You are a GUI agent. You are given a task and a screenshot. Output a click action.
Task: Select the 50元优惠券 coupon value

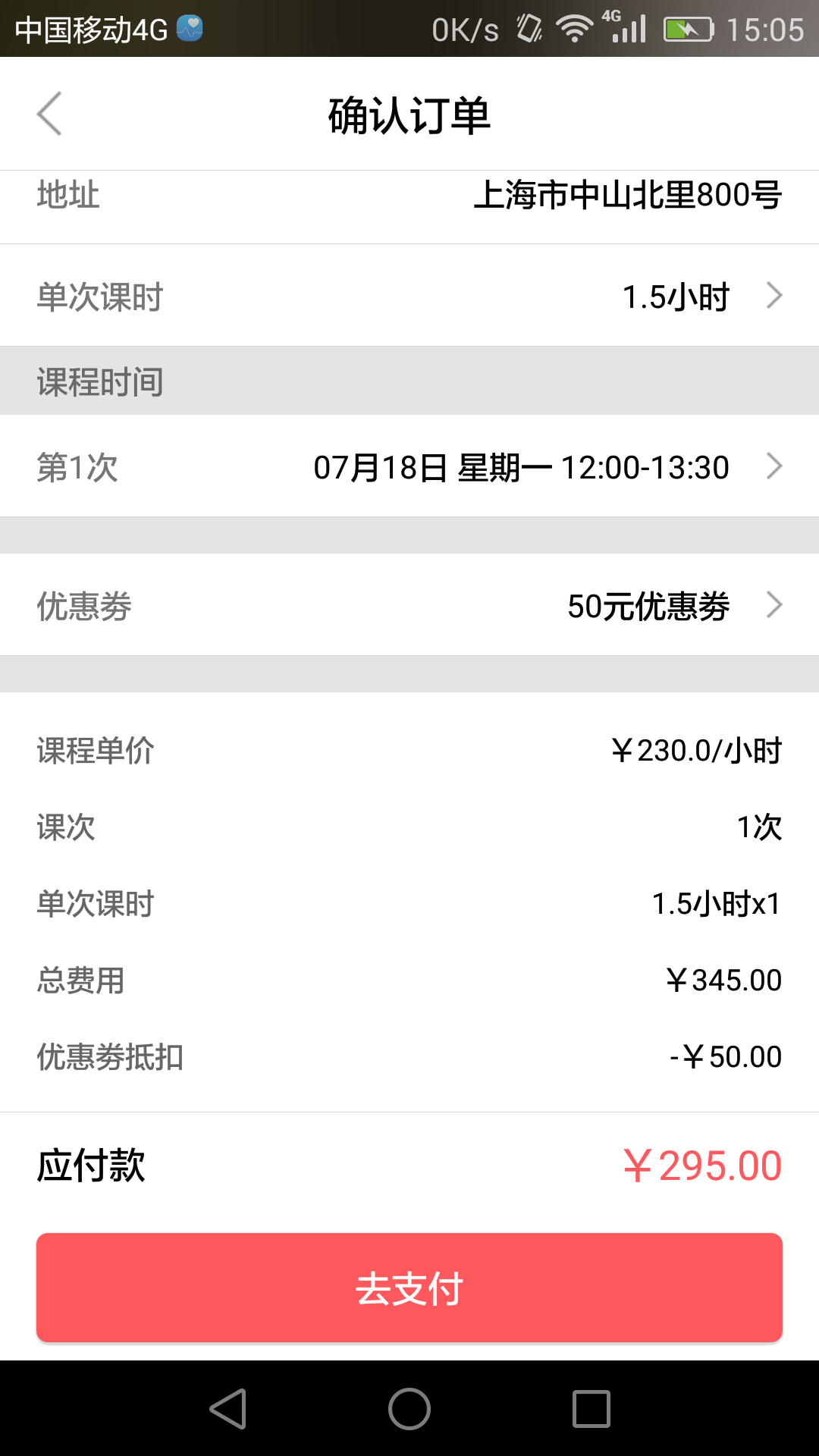click(x=648, y=606)
